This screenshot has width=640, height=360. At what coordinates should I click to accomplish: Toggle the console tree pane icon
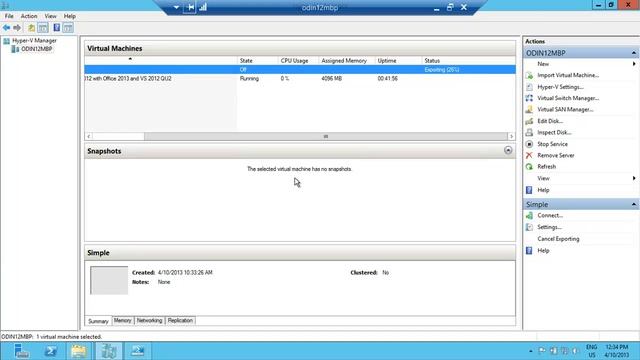click(43, 28)
